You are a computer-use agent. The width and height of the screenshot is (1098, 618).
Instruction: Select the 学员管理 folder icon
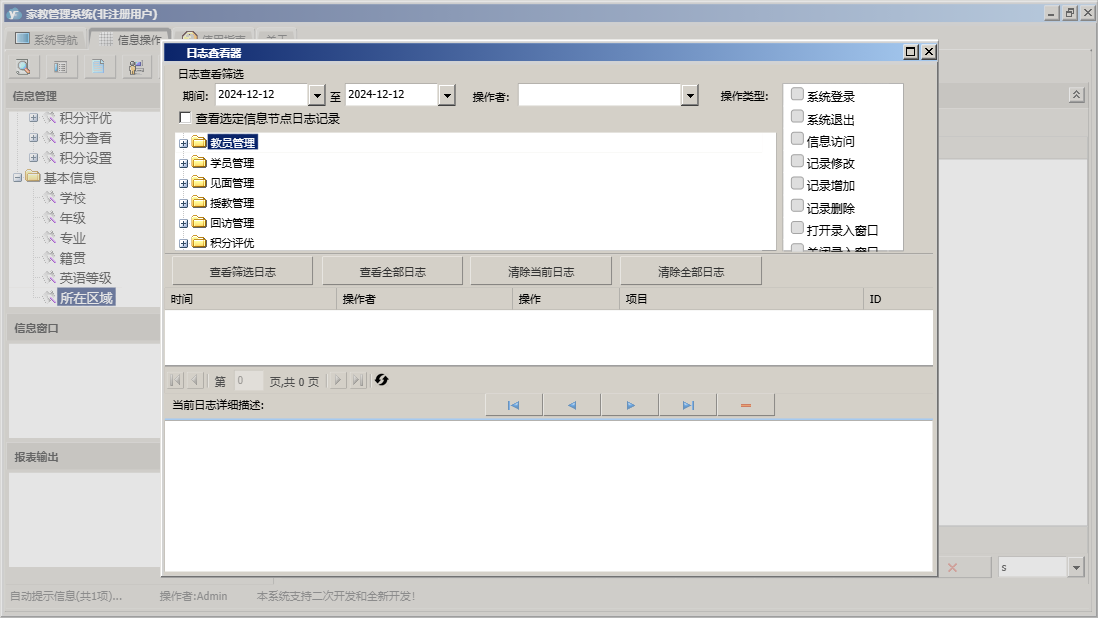(x=199, y=163)
